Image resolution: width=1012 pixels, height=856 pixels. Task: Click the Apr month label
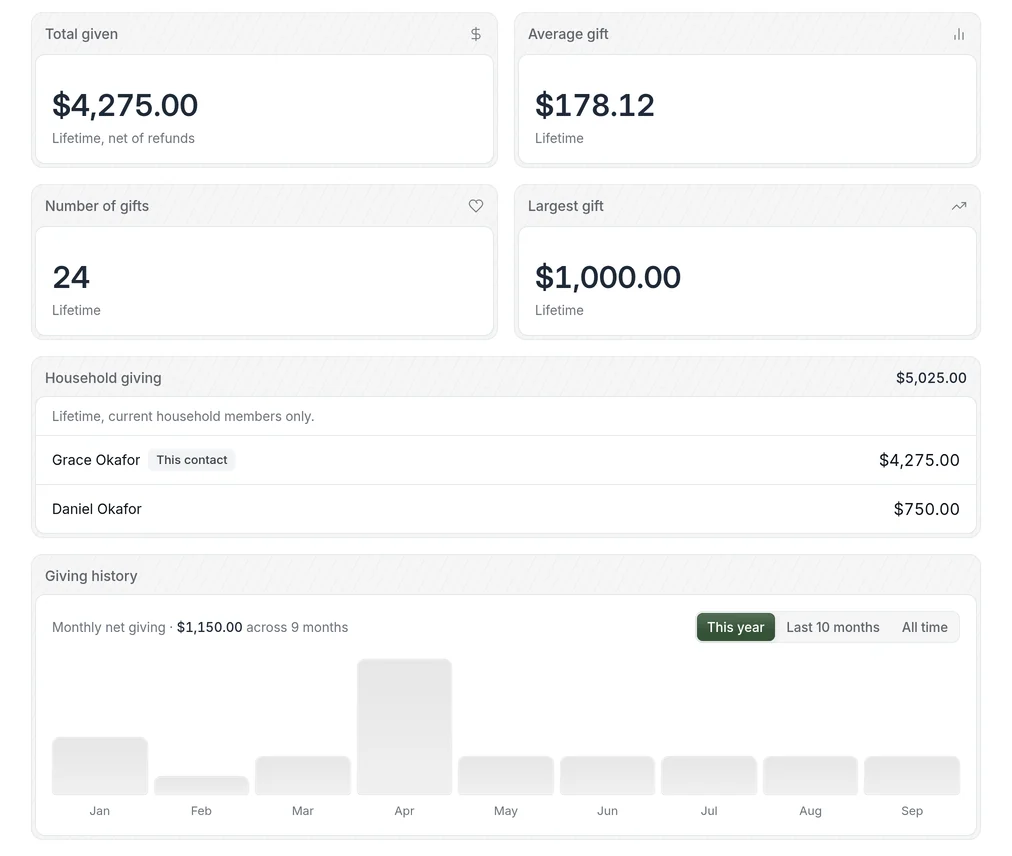[405, 811]
